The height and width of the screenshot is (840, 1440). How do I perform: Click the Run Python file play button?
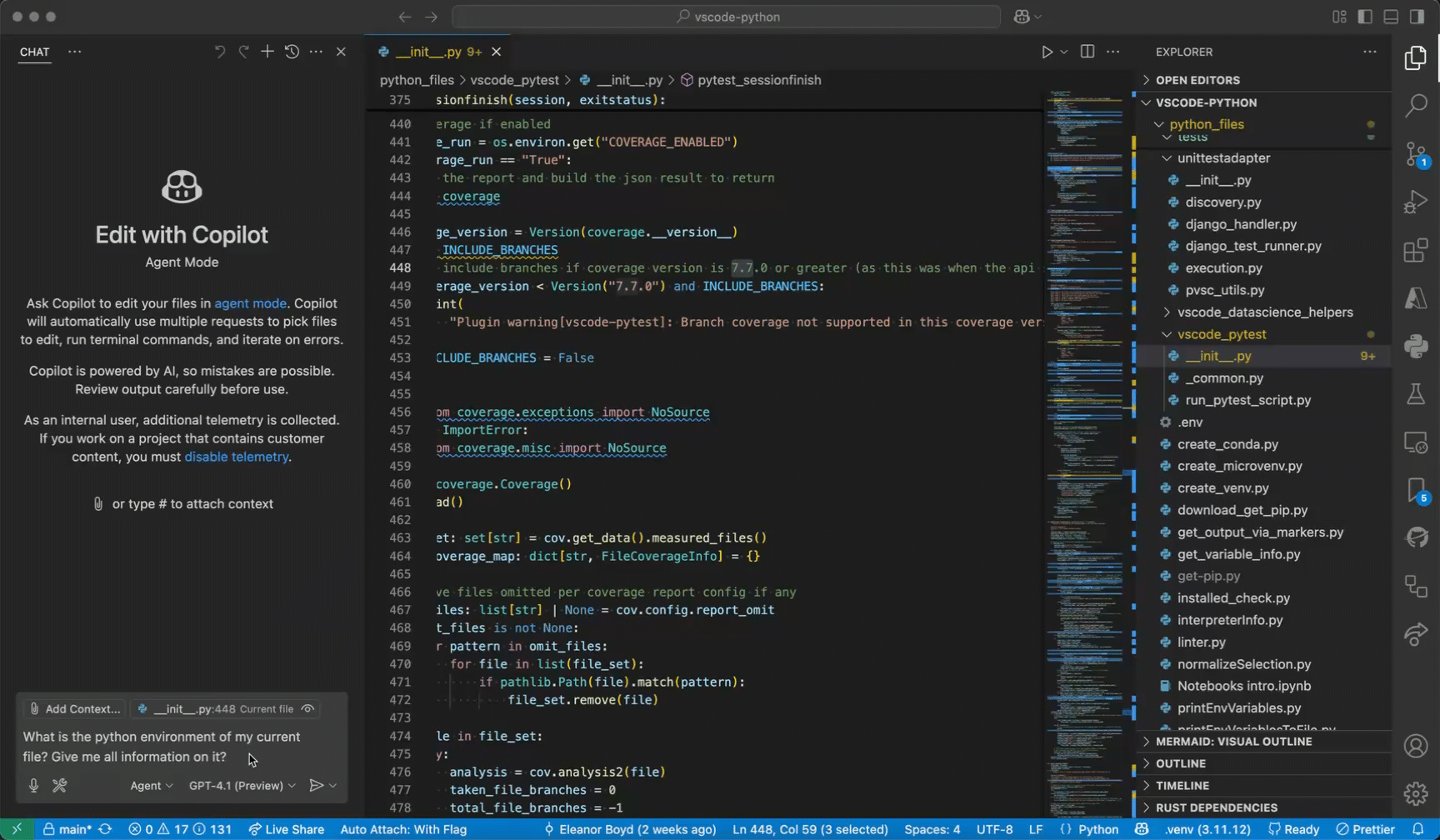coord(1047,52)
